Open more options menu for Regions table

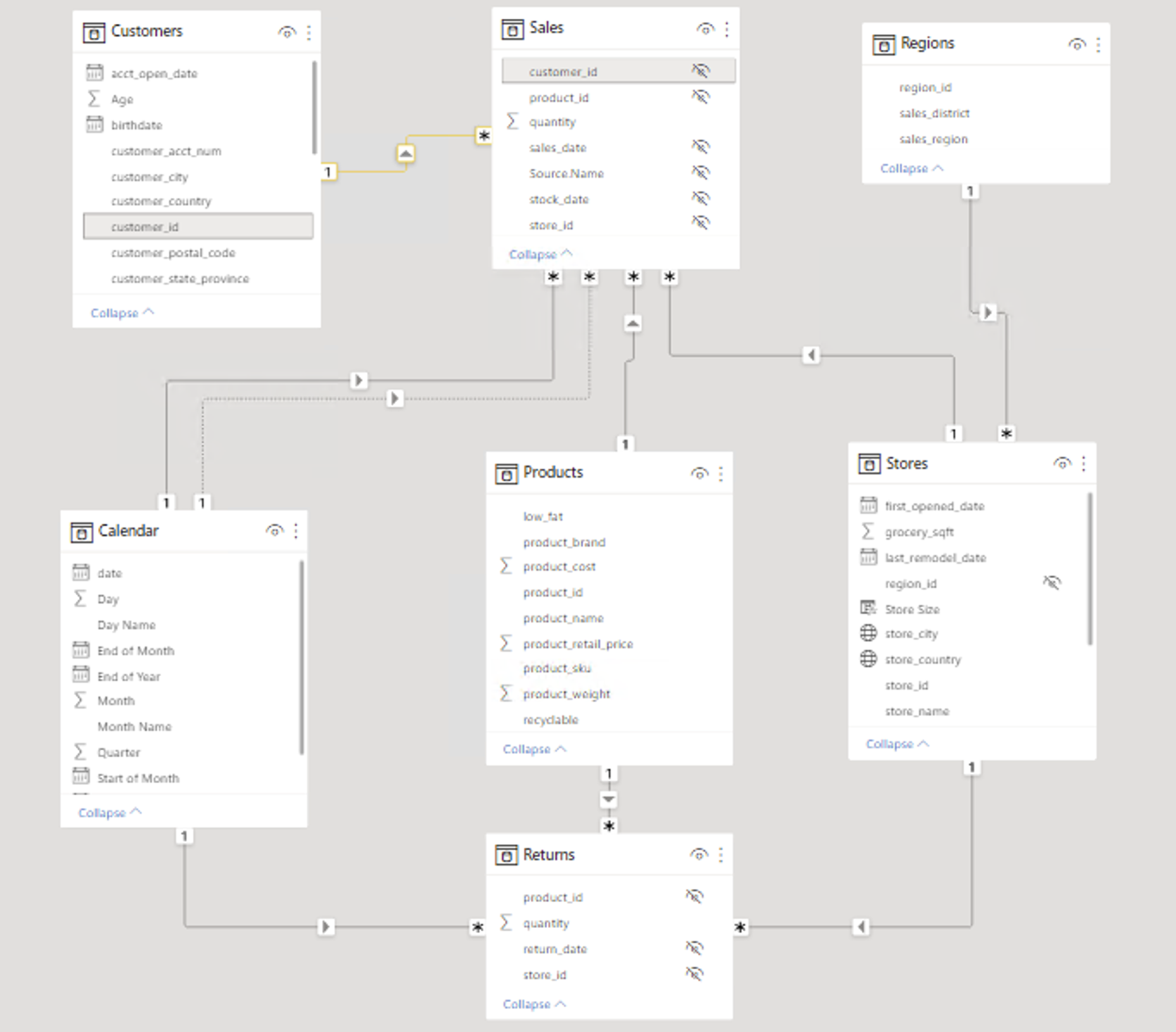[1098, 44]
